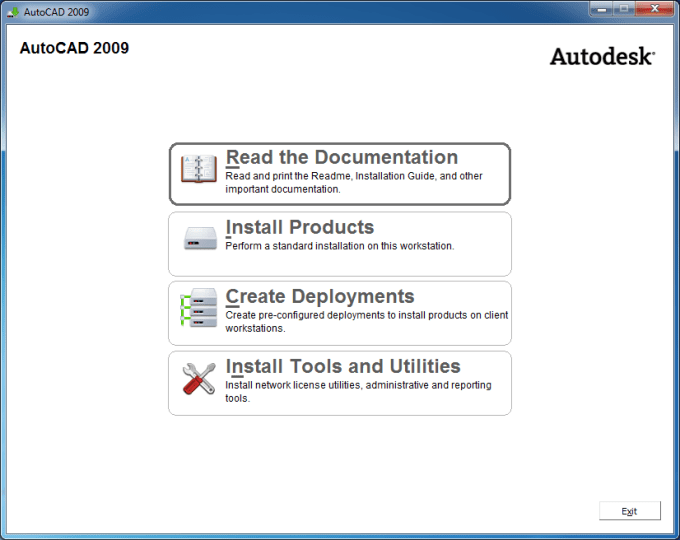680x540 pixels.
Task: Click 'Create pre-configured deployments' description text
Action: pyautogui.click(x=366, y=321)
